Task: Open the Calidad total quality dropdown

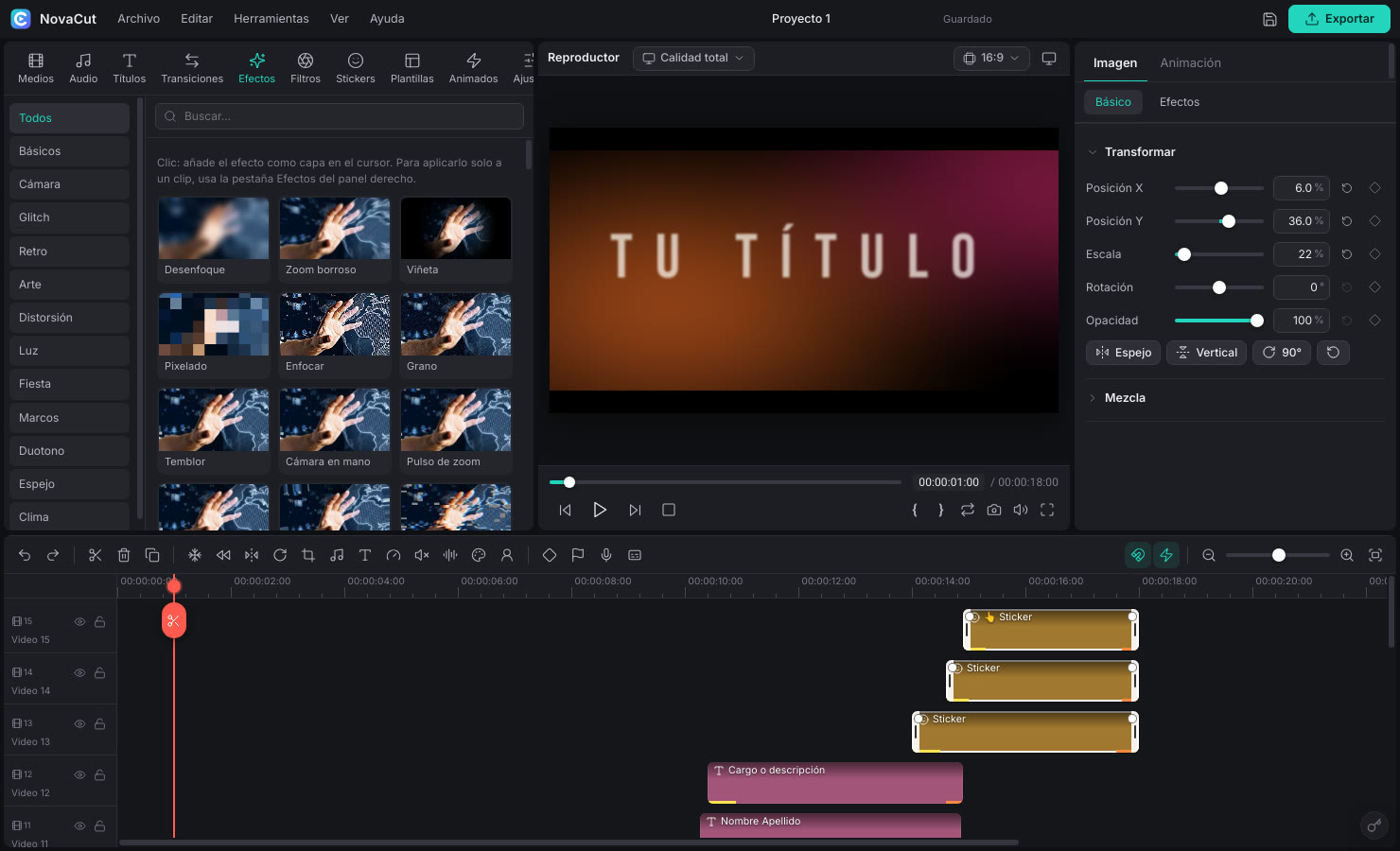Action: click(x=693, y=58)
